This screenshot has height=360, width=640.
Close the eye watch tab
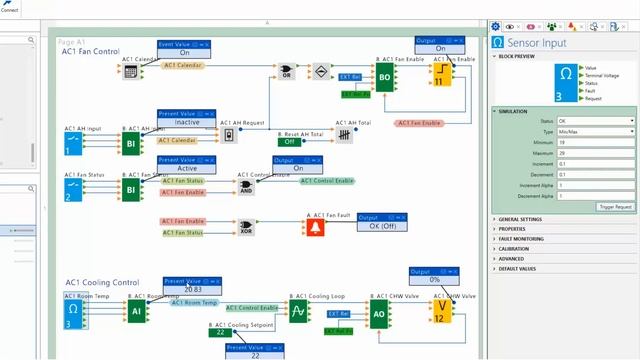pyautogui.click(x=519, y=27)
